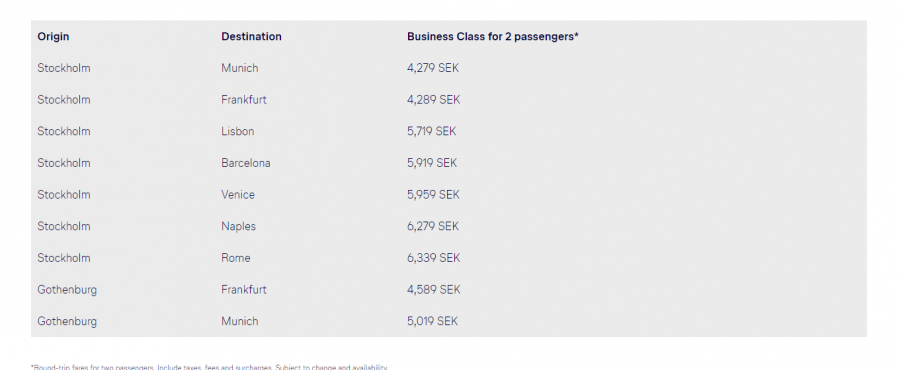Select the Naples destination cell

point(238,226)
